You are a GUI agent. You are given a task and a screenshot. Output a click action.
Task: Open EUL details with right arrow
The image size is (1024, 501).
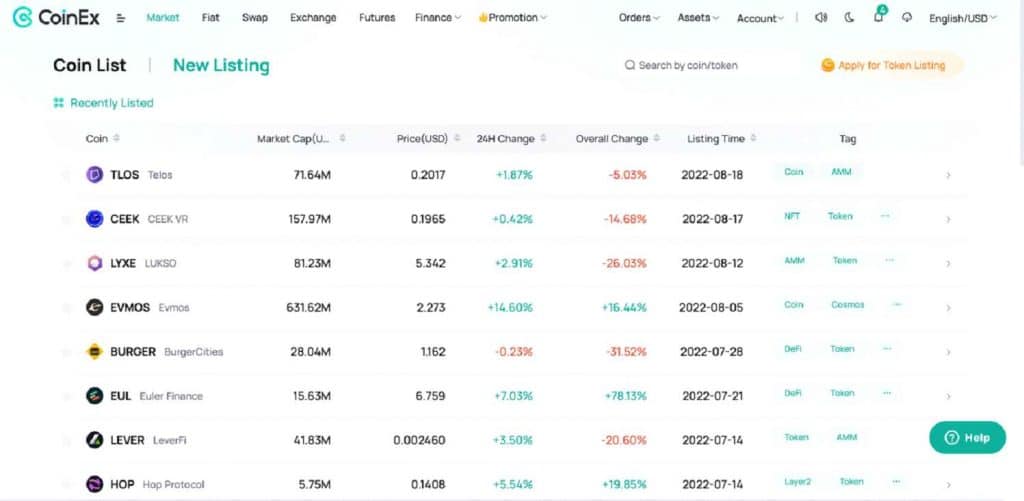pos(948,396)
